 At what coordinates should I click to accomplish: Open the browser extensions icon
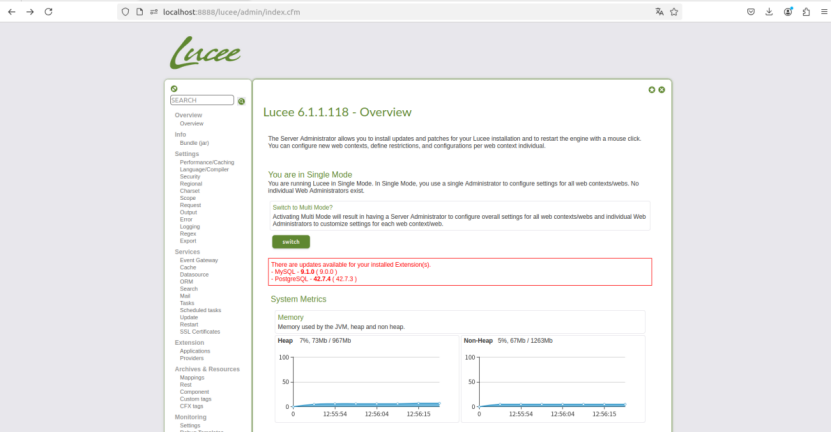click(x=804, y=12)
